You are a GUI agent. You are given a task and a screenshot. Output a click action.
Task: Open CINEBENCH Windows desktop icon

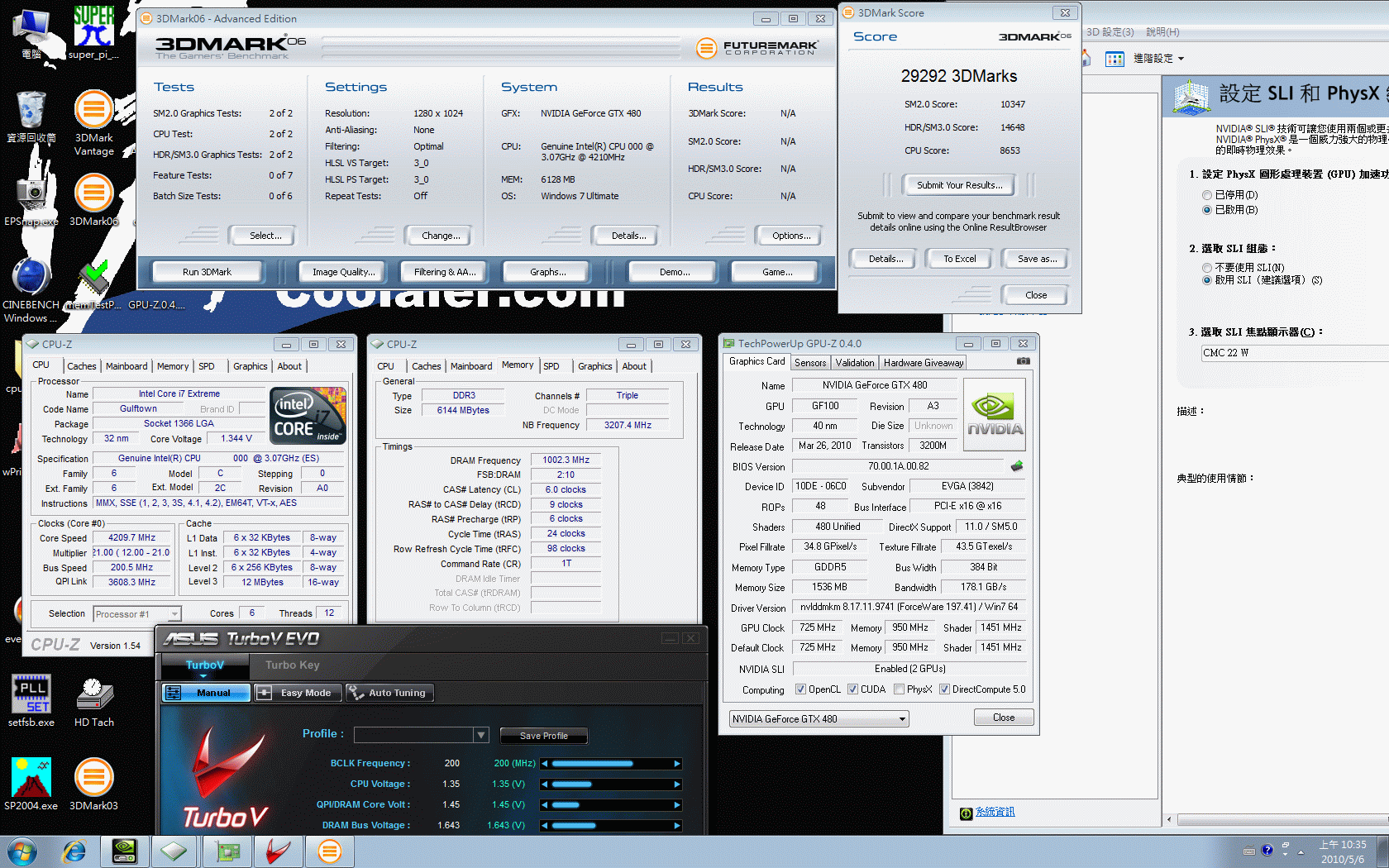[x=31, y=289]
